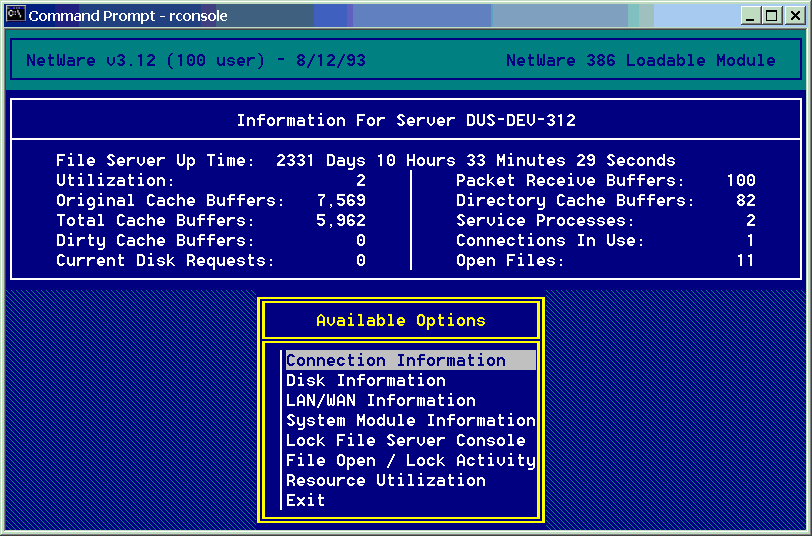The width and height of the screenshot is (812, 536).
Task: Click the 'Available Options' menu header
Action: click(x=401, y=321)
